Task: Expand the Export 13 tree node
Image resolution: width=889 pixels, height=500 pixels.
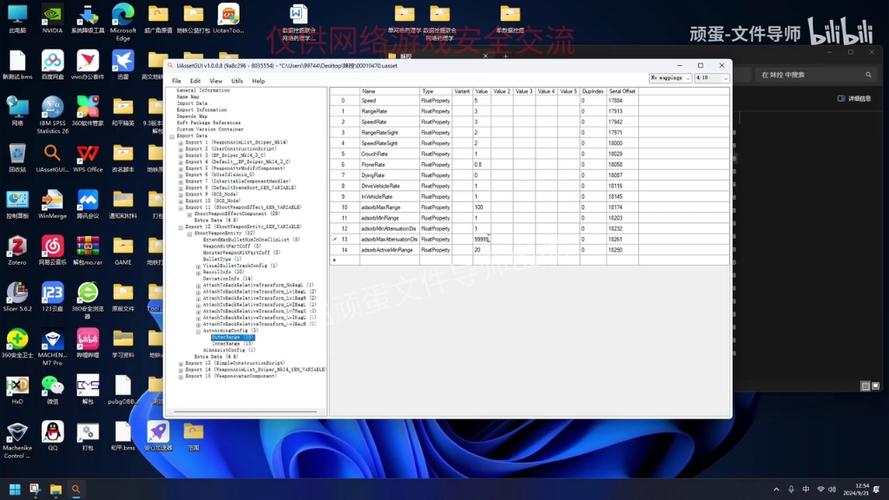Action: [x=181, y=363]
